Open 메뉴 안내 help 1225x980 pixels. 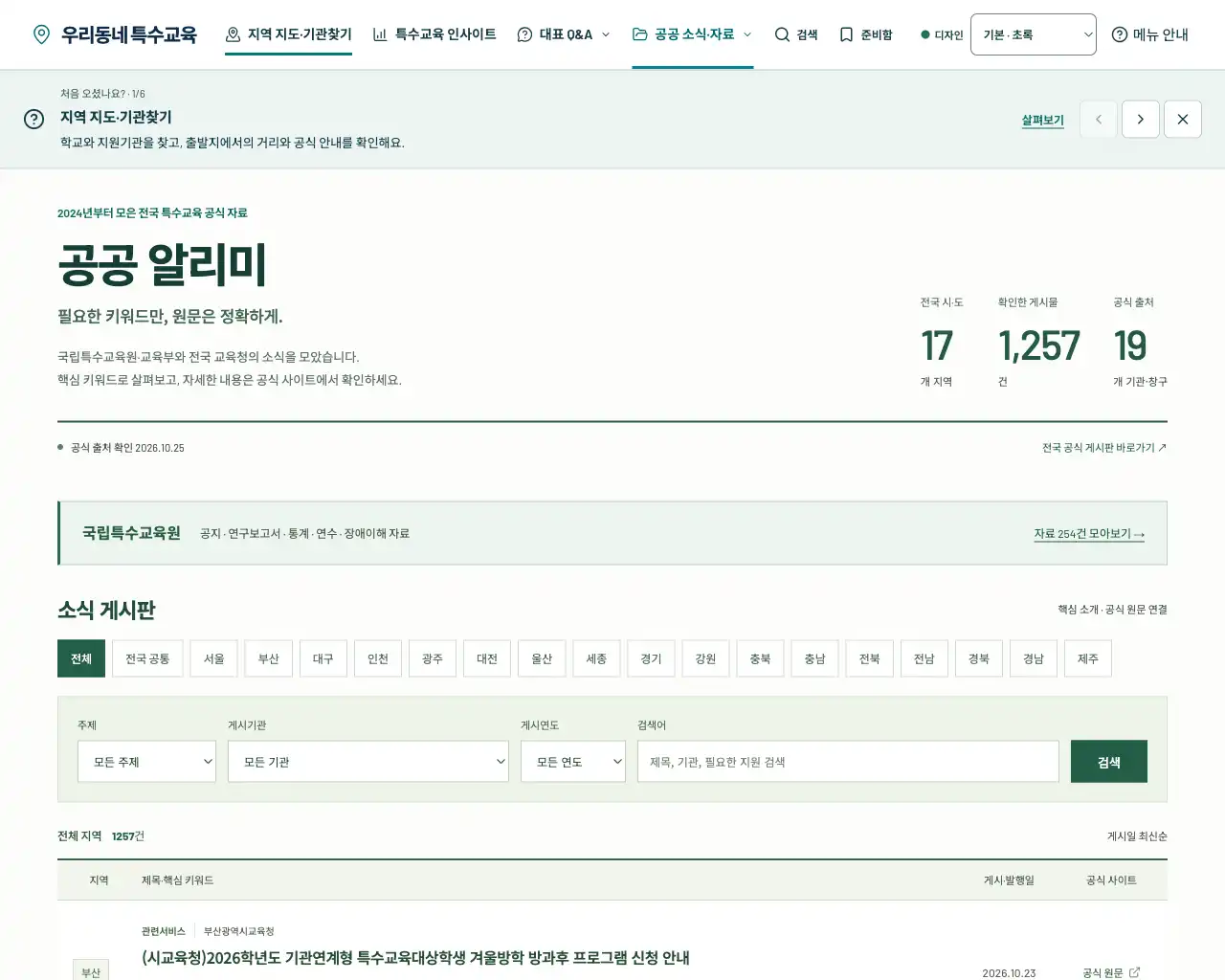pos(1150,34)
